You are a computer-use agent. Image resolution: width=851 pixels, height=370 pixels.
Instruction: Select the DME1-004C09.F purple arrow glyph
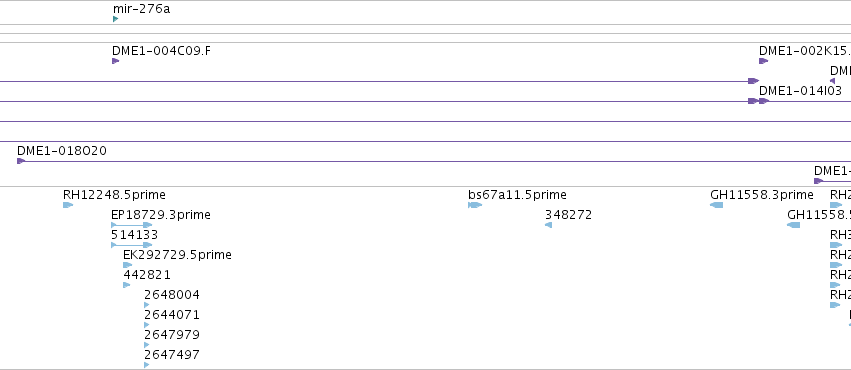116,61
